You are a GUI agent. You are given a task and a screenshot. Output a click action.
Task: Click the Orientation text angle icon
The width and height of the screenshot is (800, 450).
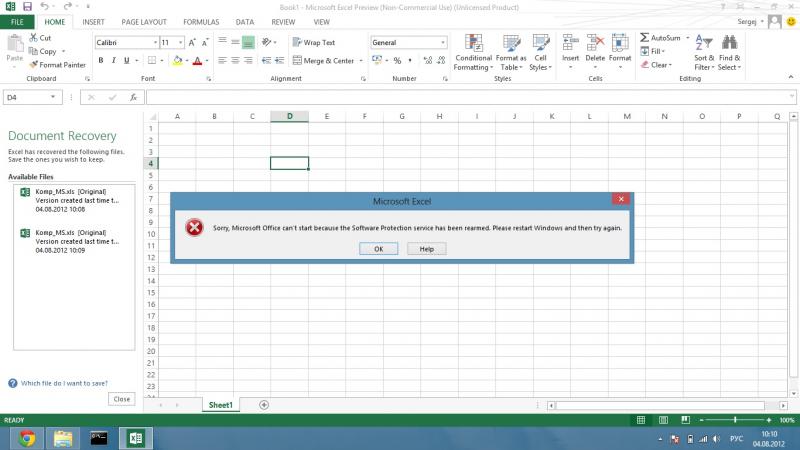pos(266,42)
